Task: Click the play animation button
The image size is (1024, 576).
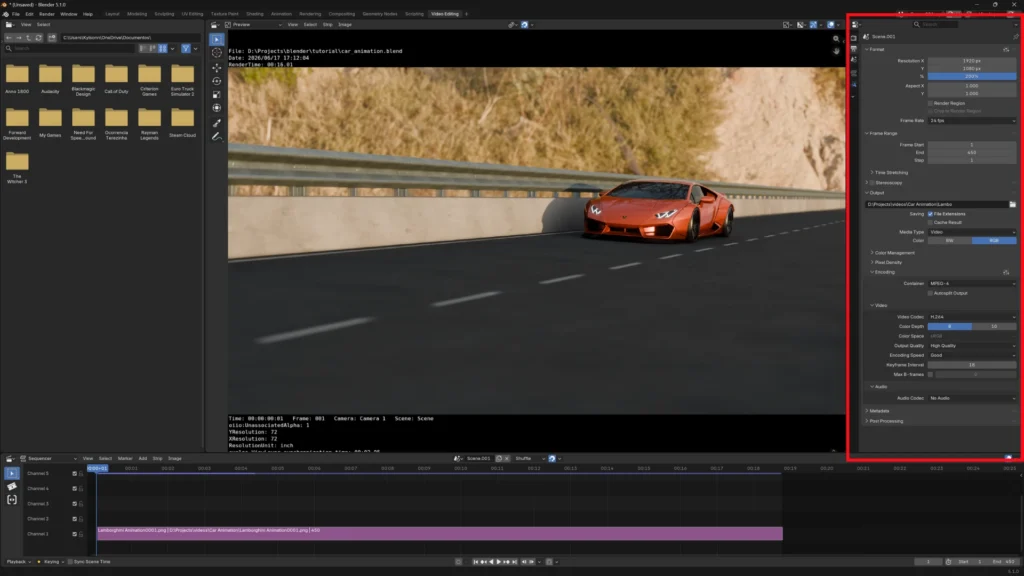Action: [x=499, y=562]
